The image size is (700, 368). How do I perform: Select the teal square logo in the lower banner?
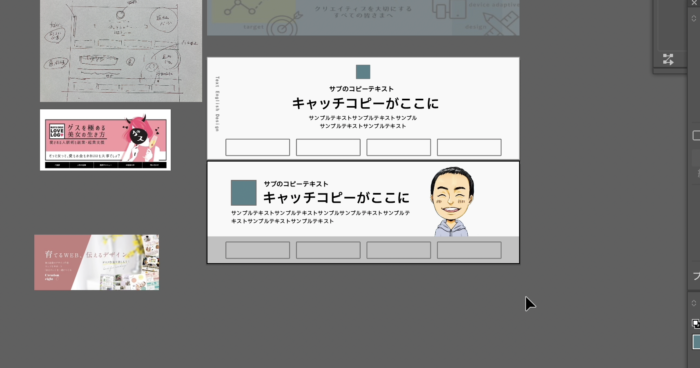click(244, 192)
